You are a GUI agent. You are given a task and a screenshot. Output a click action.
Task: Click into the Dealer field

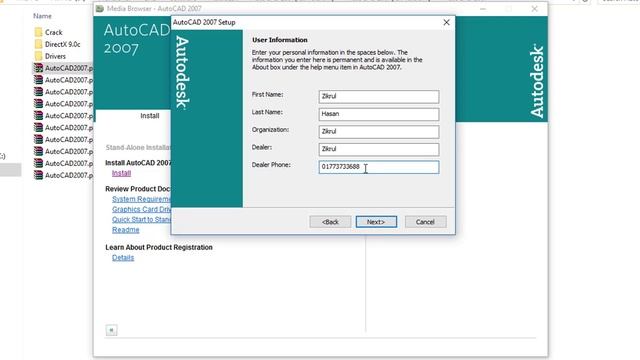pyautogui.click(x=379, y=149)
